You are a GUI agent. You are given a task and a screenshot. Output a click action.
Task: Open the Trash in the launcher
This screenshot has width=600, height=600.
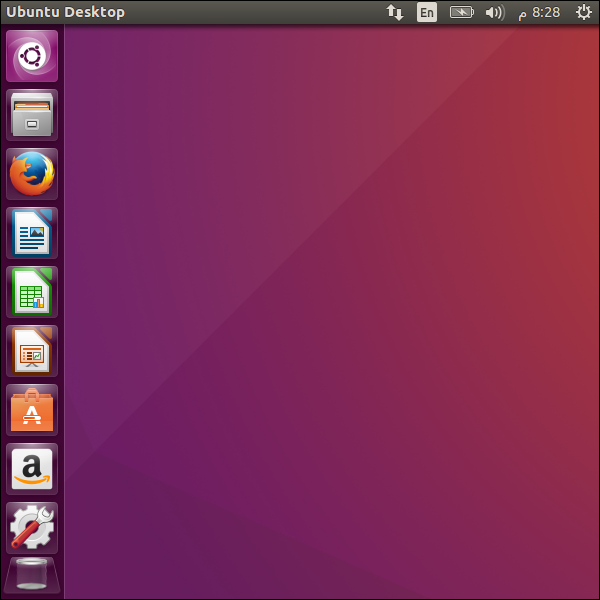[x=32, y=575]
